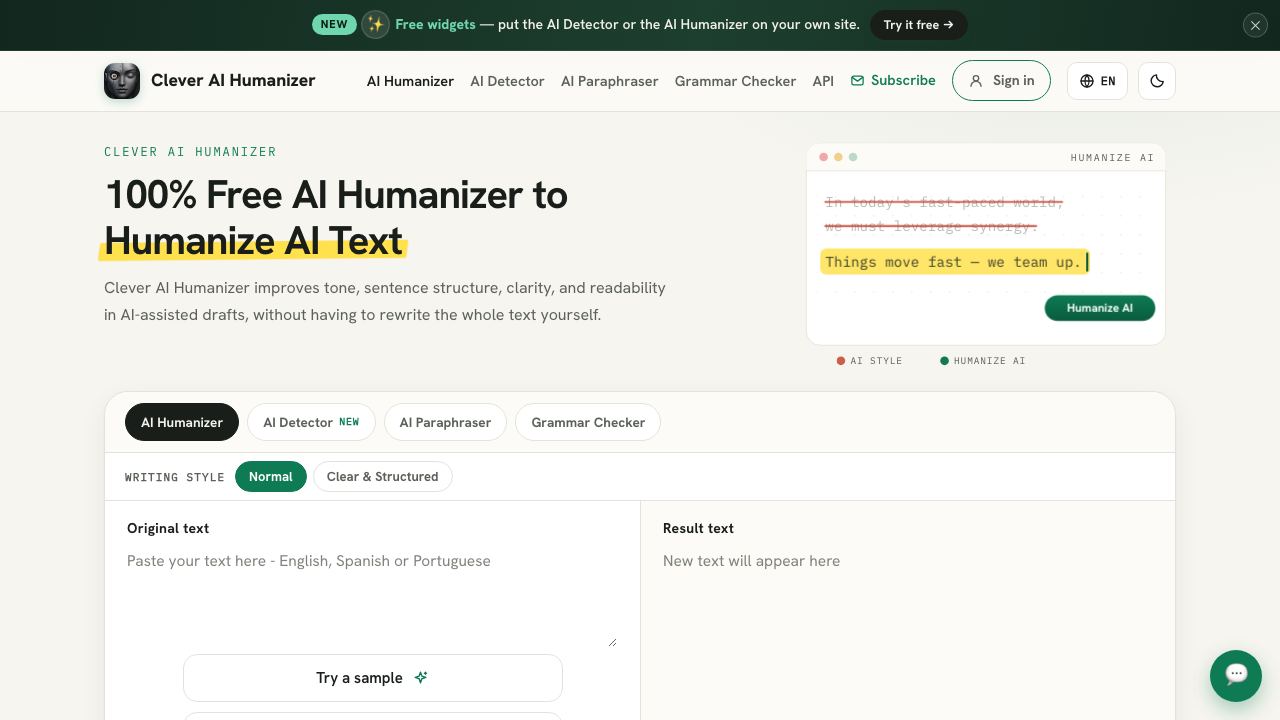Click the Try a sample button
Screen dimensions: 1280x720
tap(373, 678)
